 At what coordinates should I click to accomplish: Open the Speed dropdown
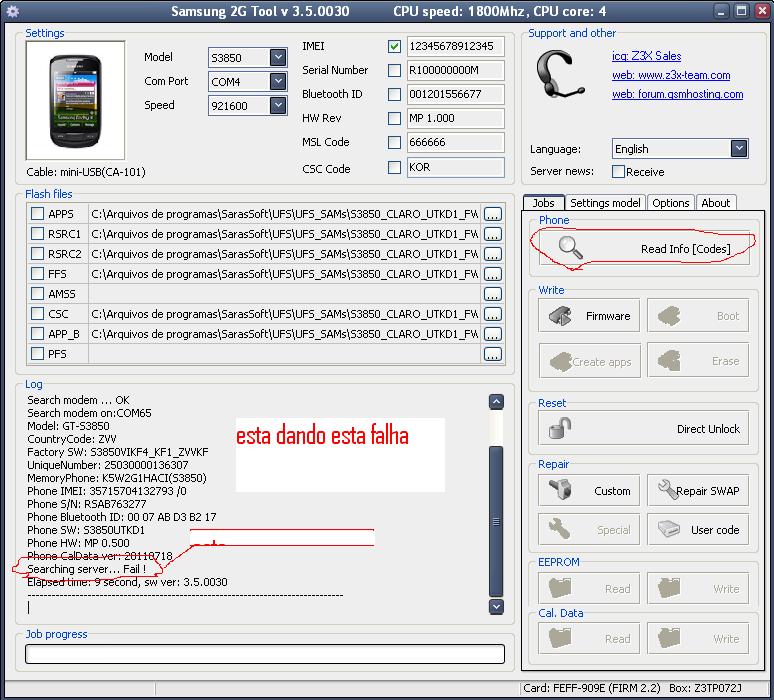click(x=278, y=105)
